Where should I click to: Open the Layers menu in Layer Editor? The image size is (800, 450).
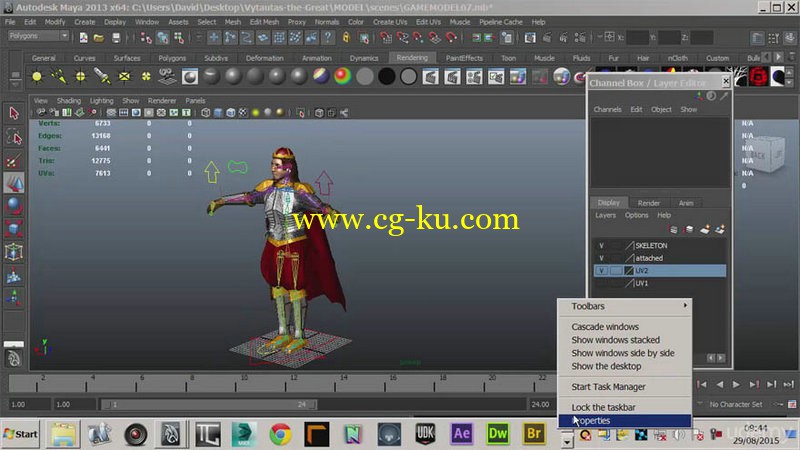click(x=606, y=215)
